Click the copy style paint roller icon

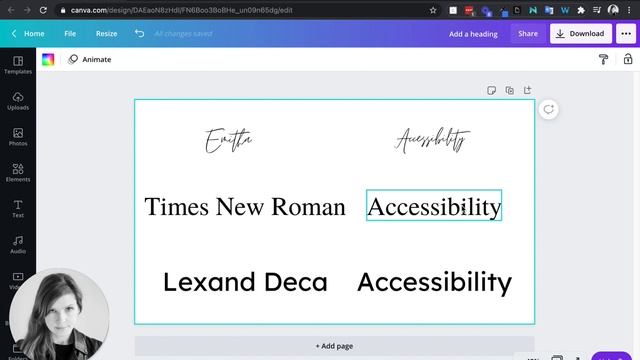[x=603, y=60]
